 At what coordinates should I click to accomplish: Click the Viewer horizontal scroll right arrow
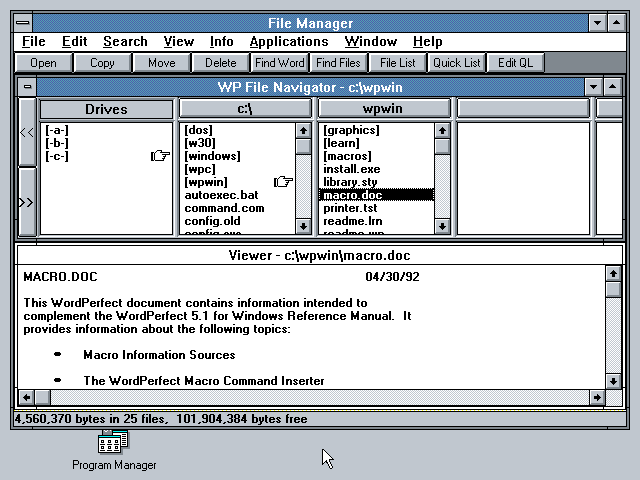598,397
